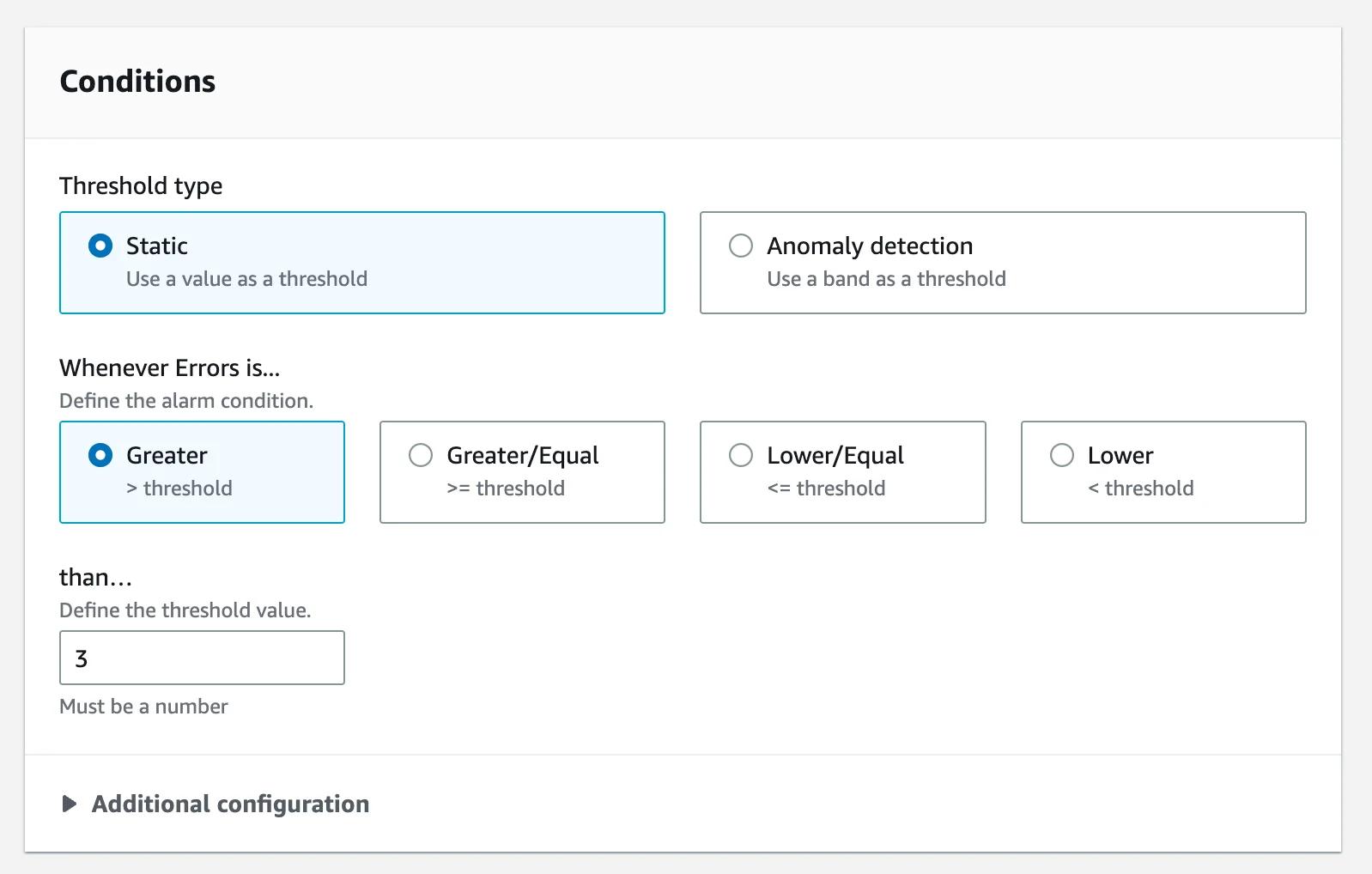1372x874 pixels.
Task: Click the 'Use a band as a threshold' description
Action: (x=886, y=279)
